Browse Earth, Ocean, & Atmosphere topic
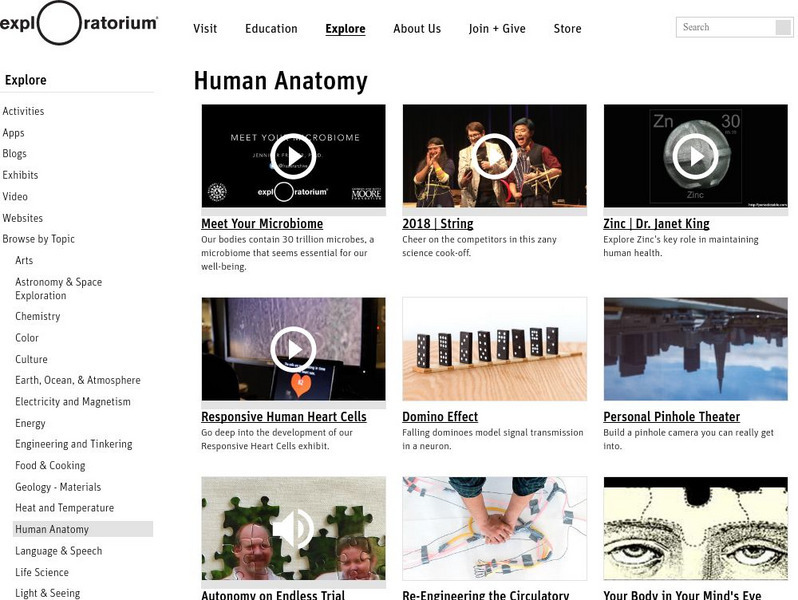The height and width of the screenshot is (600, 798). coord(78,380)
